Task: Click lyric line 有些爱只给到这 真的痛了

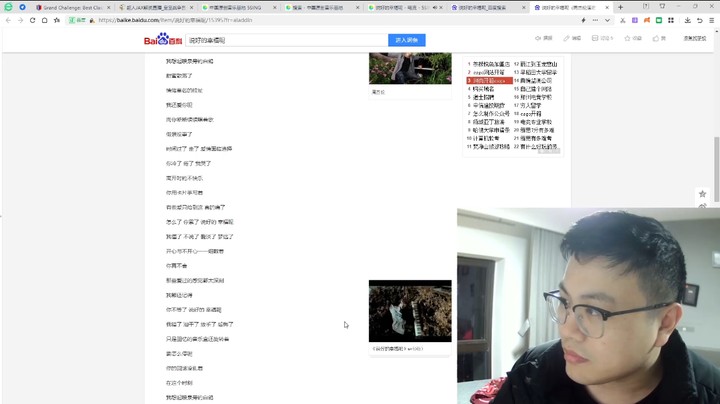Action: coord(196,207)
